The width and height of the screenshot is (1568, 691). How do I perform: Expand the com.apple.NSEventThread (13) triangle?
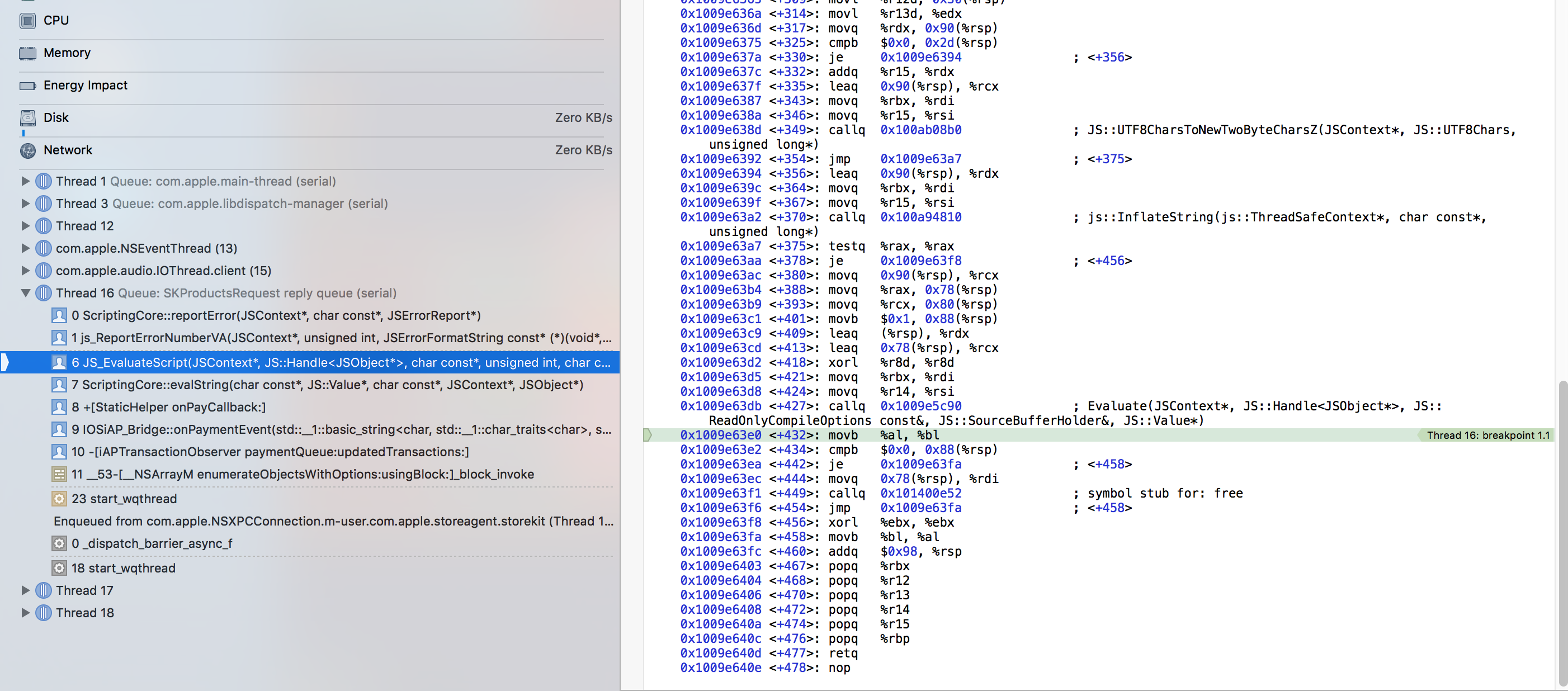tap(25, 248)
